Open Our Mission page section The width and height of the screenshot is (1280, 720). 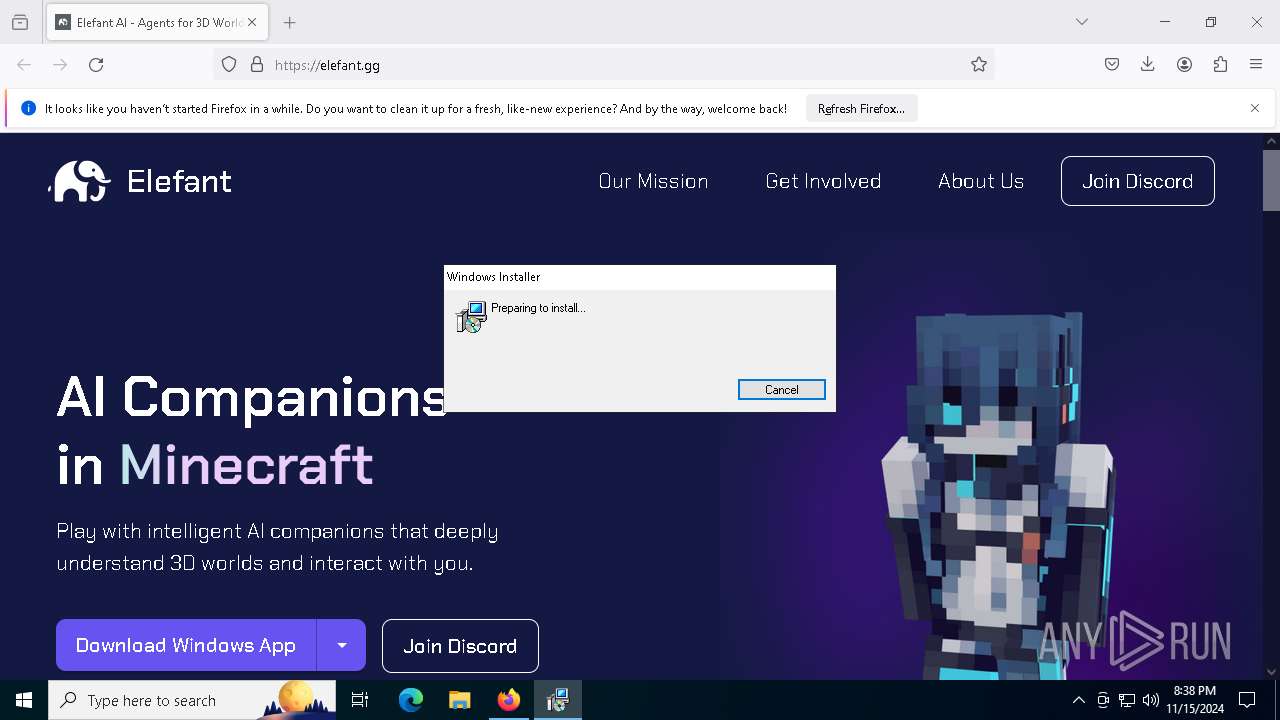pos(653,181)
